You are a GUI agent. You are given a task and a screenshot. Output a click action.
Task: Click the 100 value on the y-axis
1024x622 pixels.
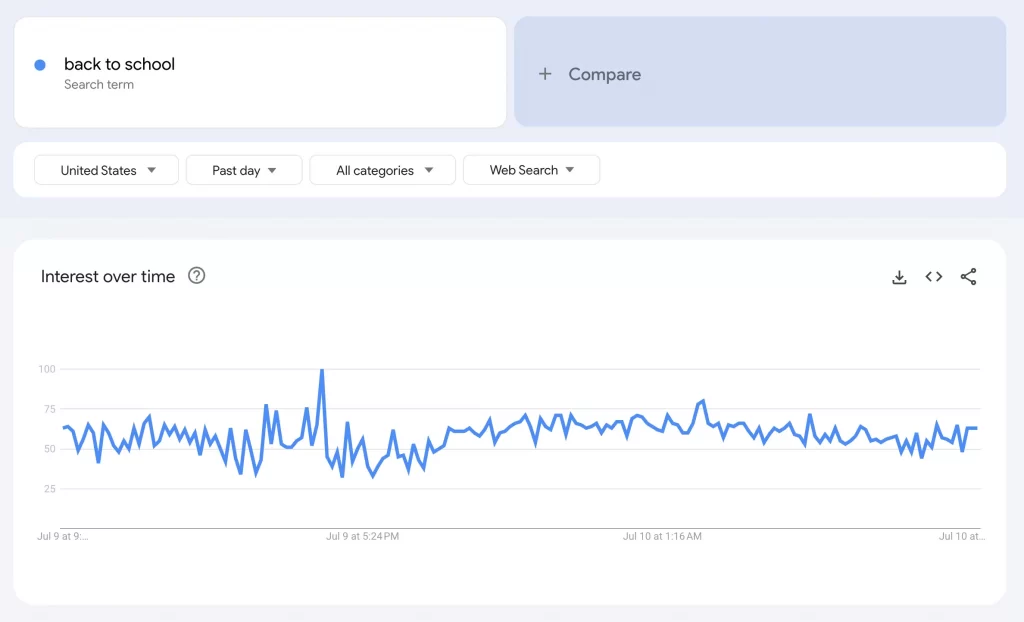point(47,369)
